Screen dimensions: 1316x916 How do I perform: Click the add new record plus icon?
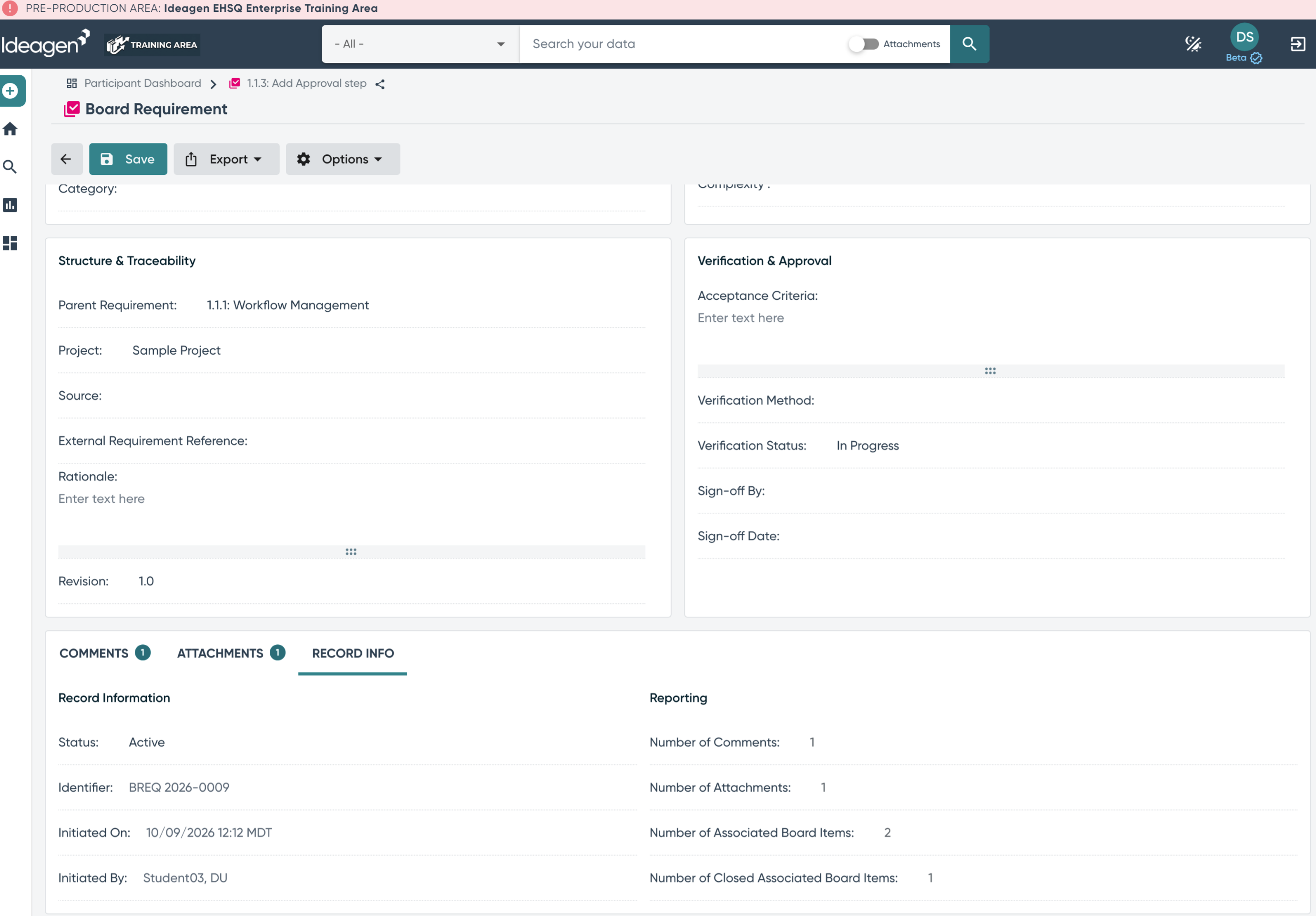[10, 91]
